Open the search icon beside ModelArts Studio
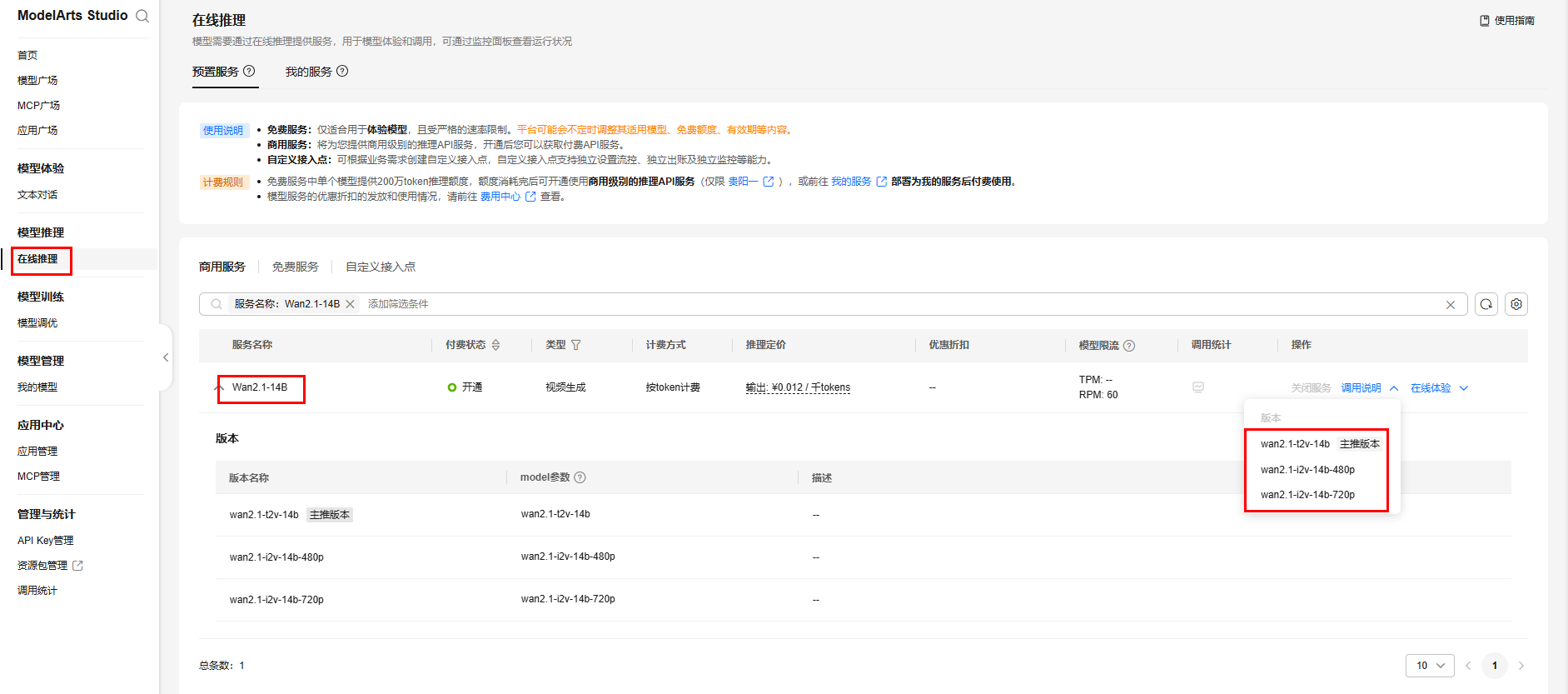The height and width of the screenshot is (694, 1568). (142, 16)
